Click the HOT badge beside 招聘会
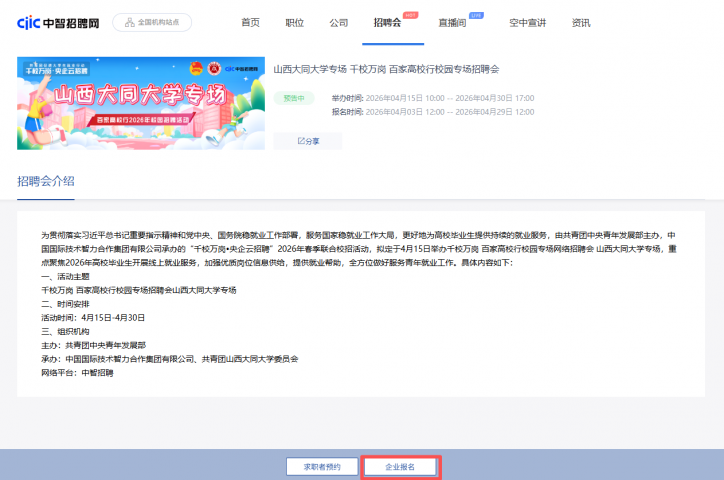Viewport: 724px width, 480px height. 411,15
